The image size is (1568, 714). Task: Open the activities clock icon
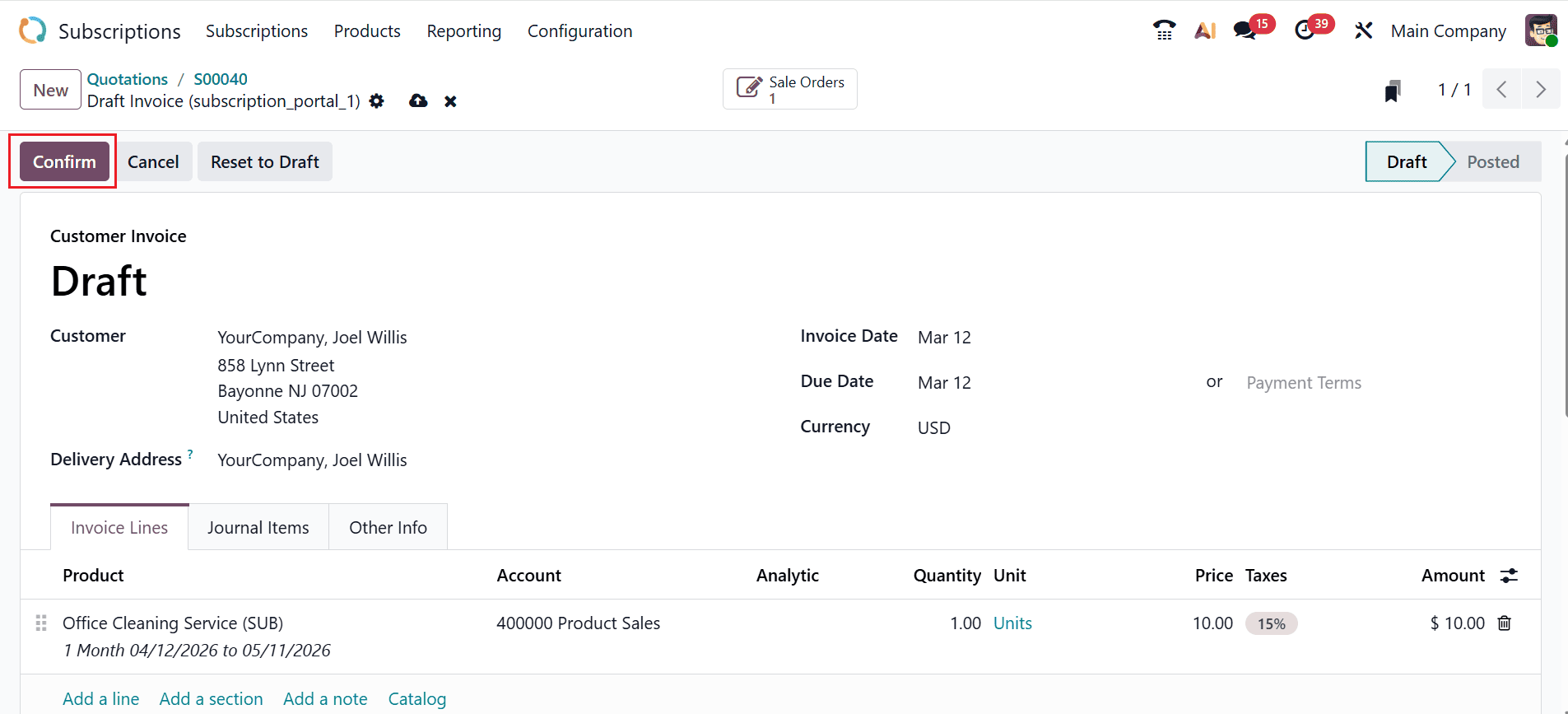(1305, 30)
